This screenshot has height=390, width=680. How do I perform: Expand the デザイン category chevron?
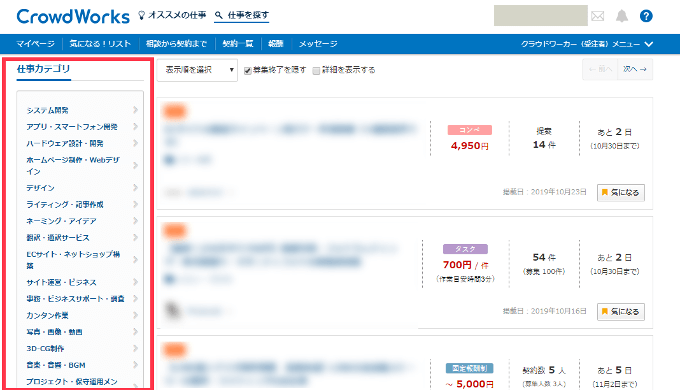pyautogui.click(x=135, y=187)
